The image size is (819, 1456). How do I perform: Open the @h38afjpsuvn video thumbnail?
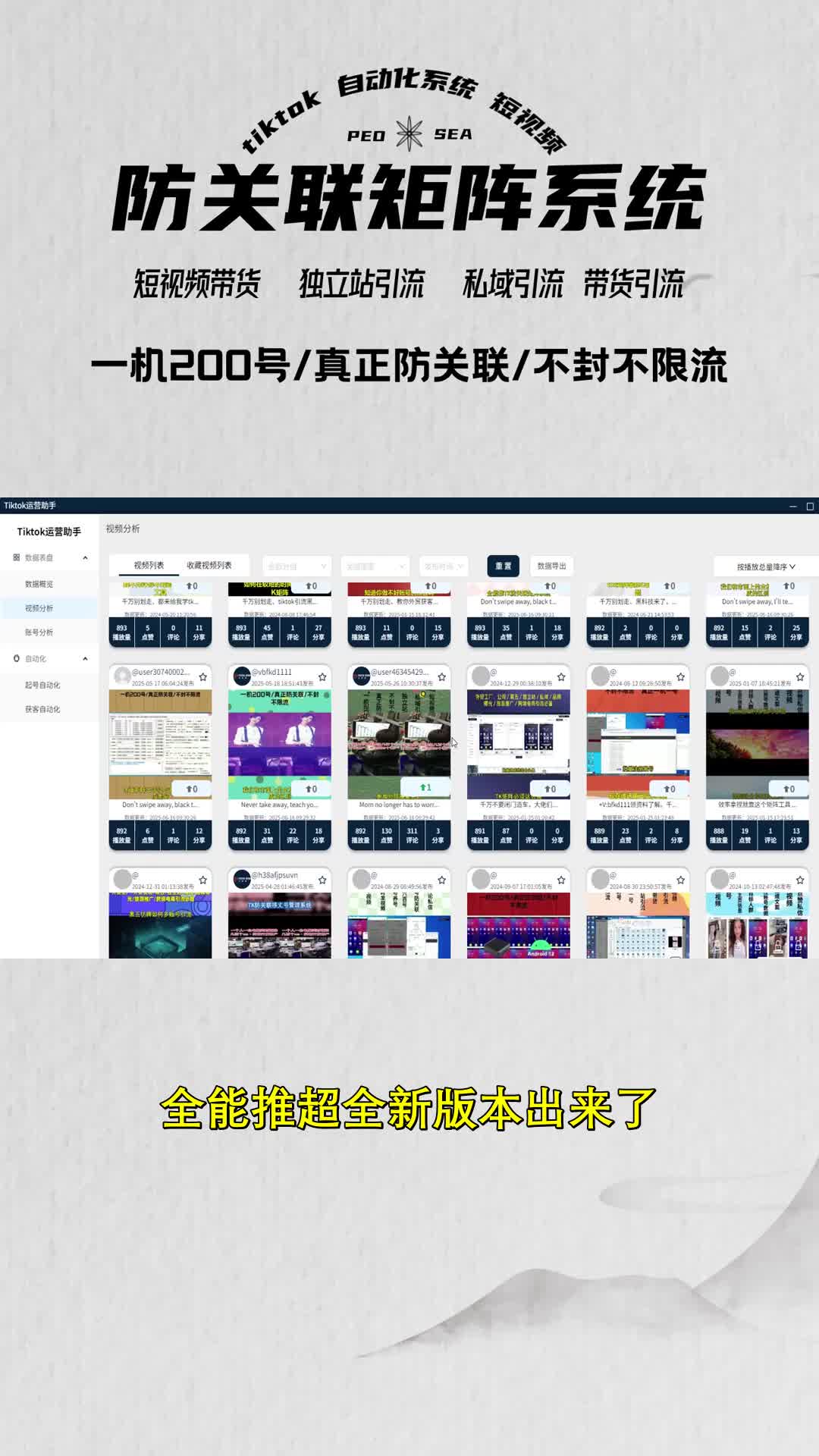tap(280, 925)
